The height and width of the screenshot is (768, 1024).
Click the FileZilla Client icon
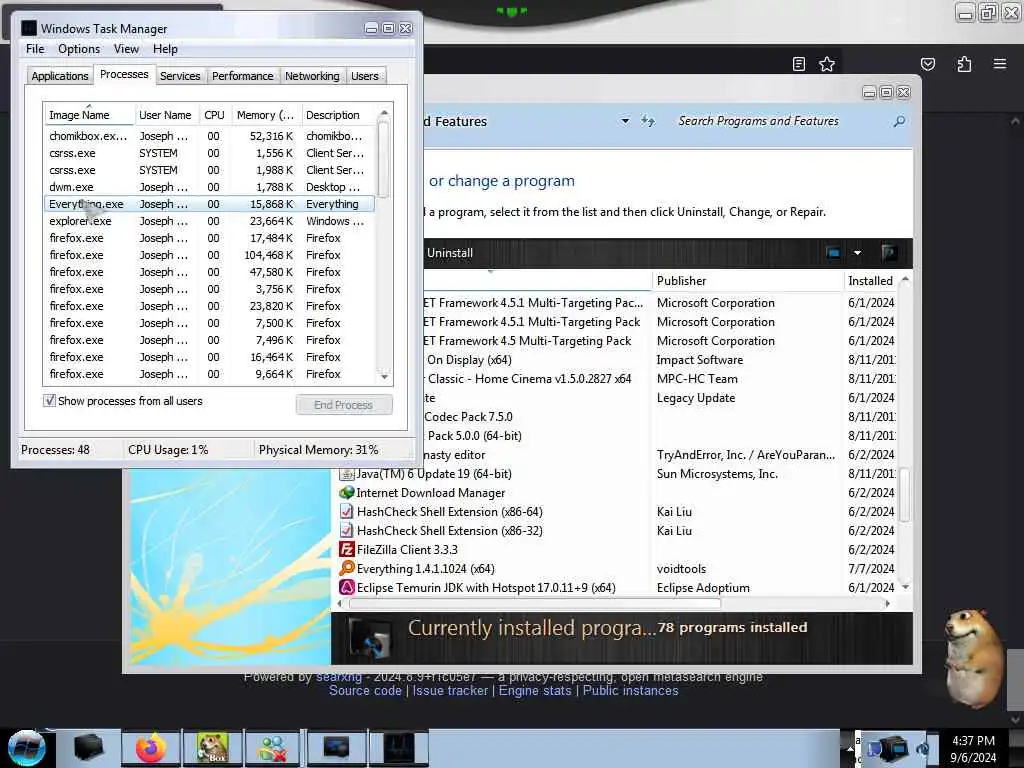pyautogui.click(x=347, y=549)
